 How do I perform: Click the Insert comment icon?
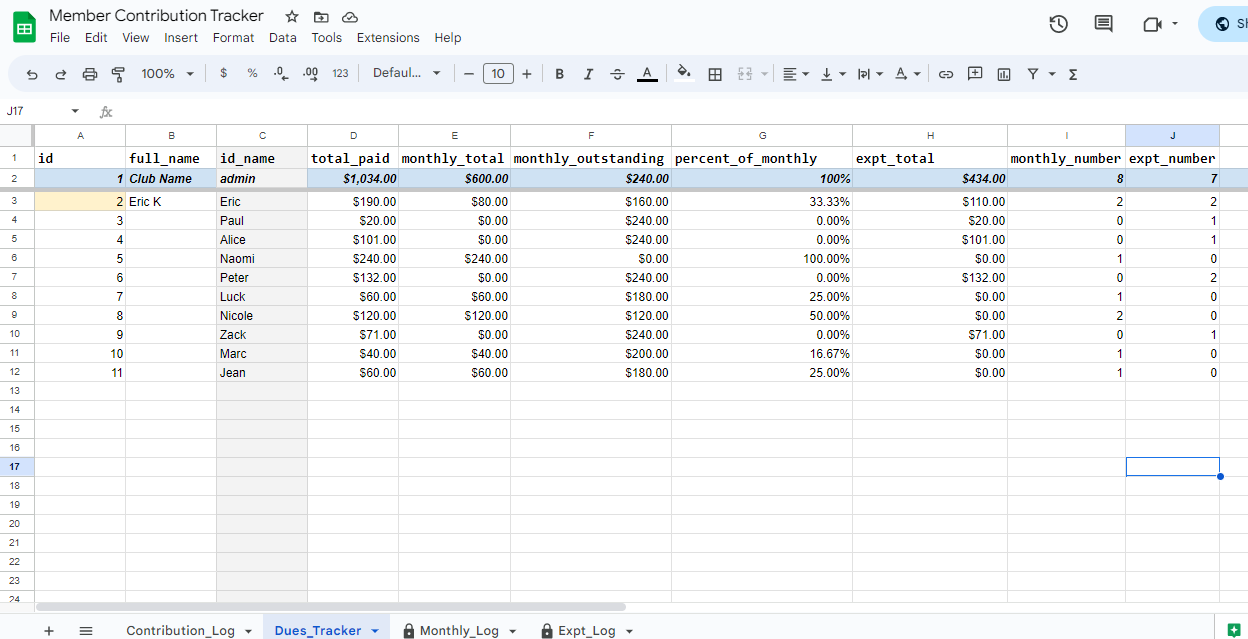coord(975,74)
